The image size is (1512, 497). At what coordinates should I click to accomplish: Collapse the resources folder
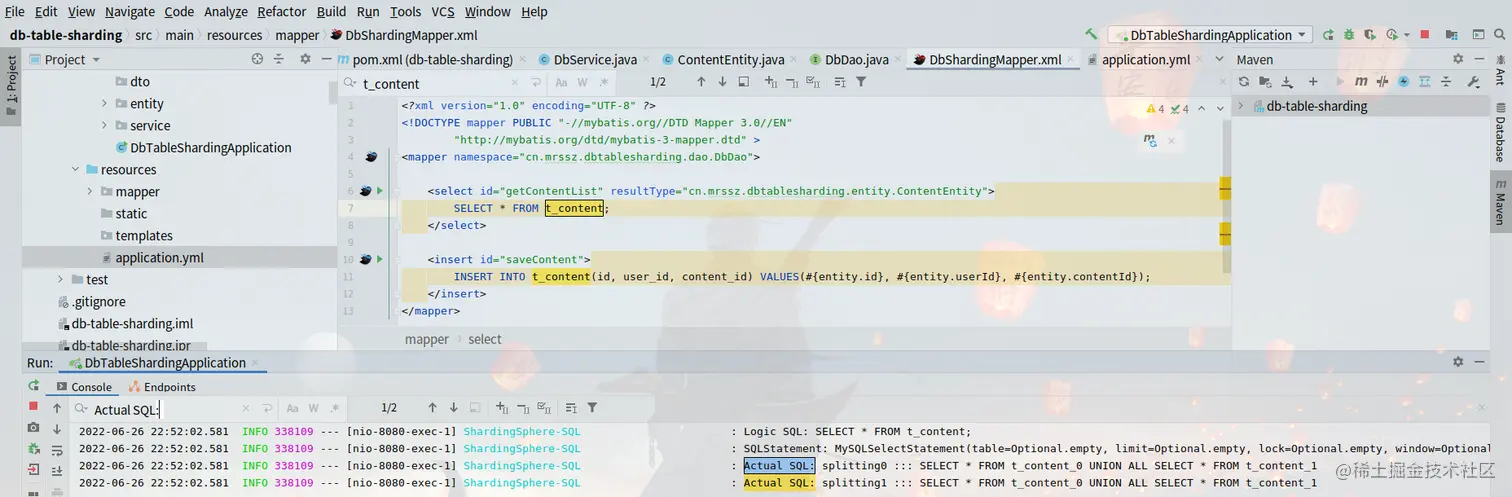click(76, 169)
